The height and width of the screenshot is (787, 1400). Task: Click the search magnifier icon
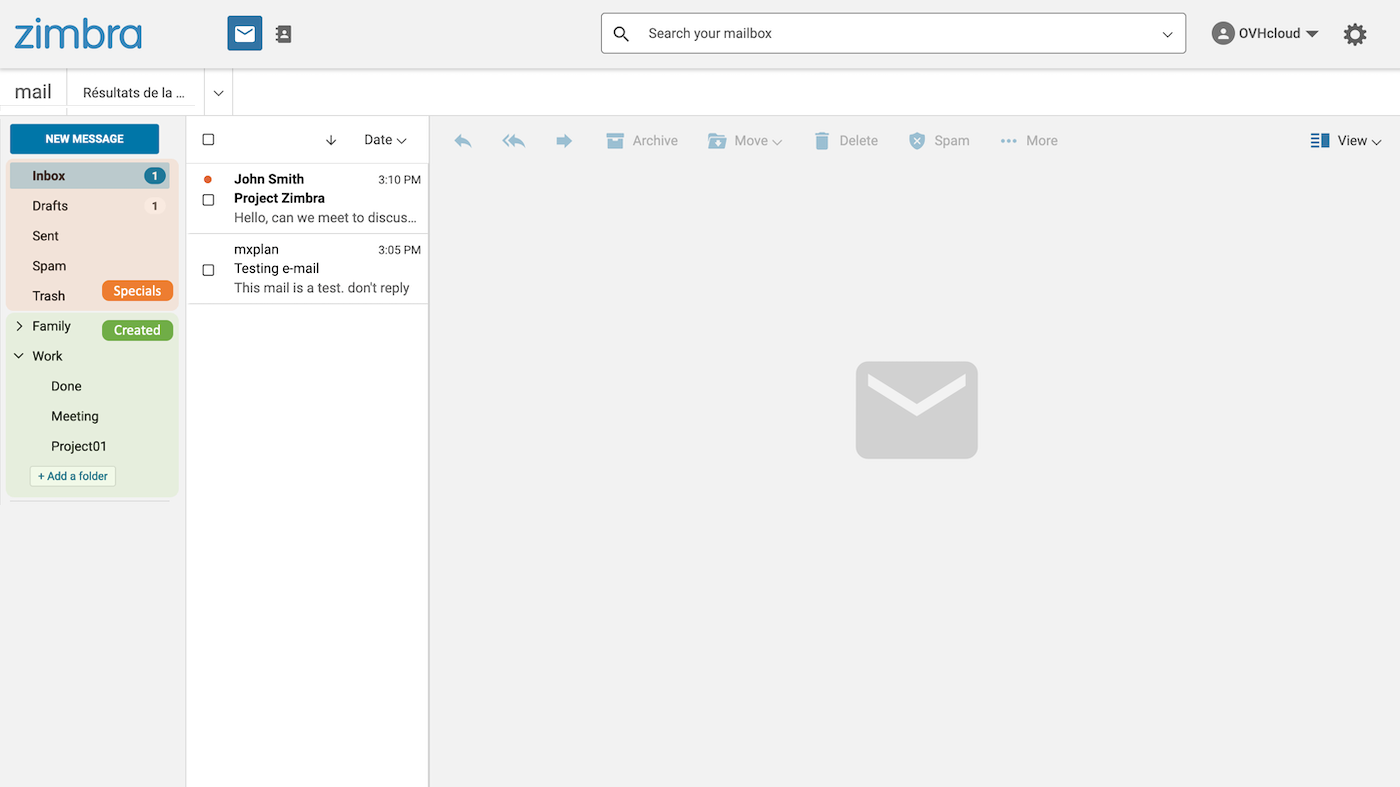click(621, 34)
